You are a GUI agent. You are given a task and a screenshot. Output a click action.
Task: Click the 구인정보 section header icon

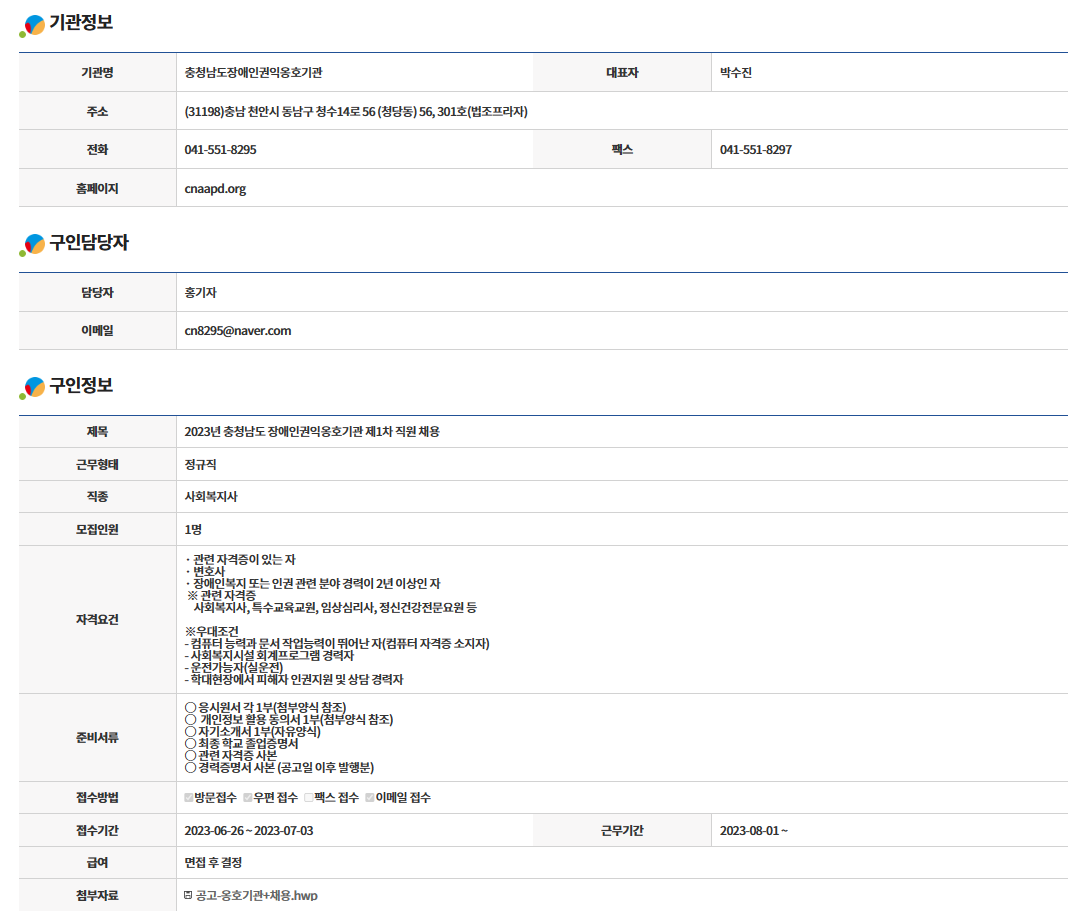coord(33,387)
